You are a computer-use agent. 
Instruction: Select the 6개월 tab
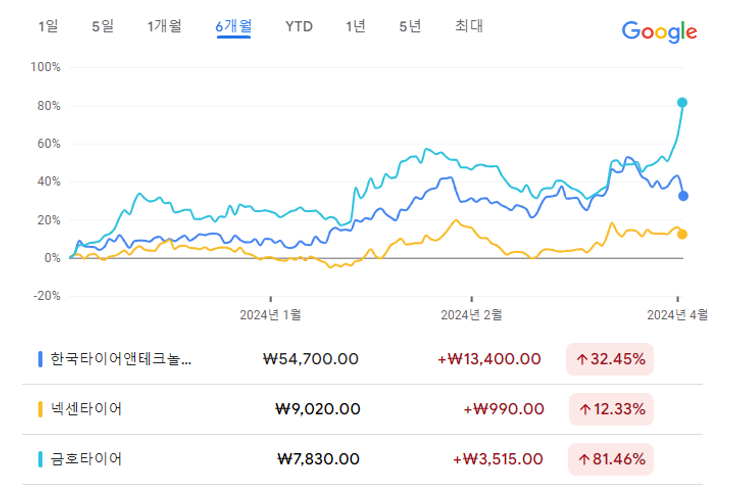234,27
